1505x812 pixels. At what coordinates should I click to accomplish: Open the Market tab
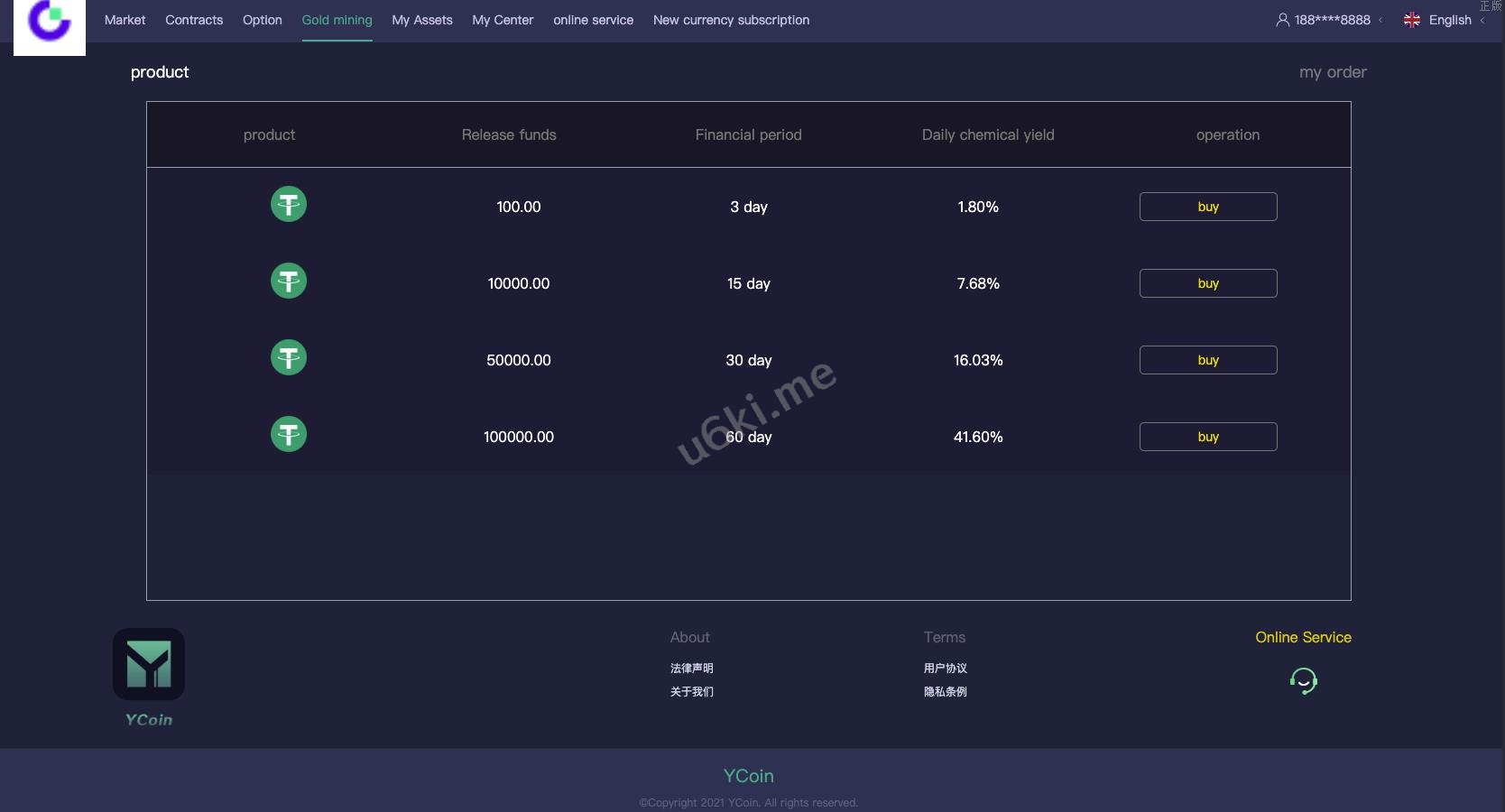[x=125, y=20]
